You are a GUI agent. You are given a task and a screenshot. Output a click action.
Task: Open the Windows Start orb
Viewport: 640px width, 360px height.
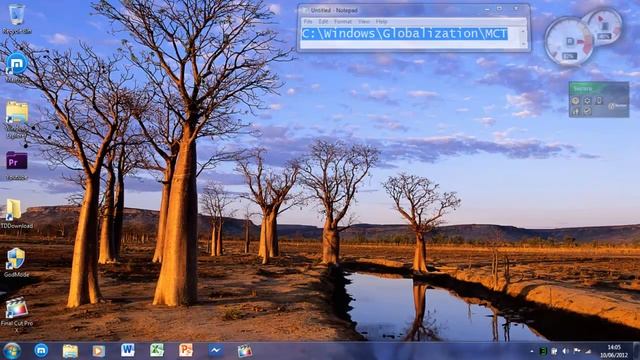11,351
